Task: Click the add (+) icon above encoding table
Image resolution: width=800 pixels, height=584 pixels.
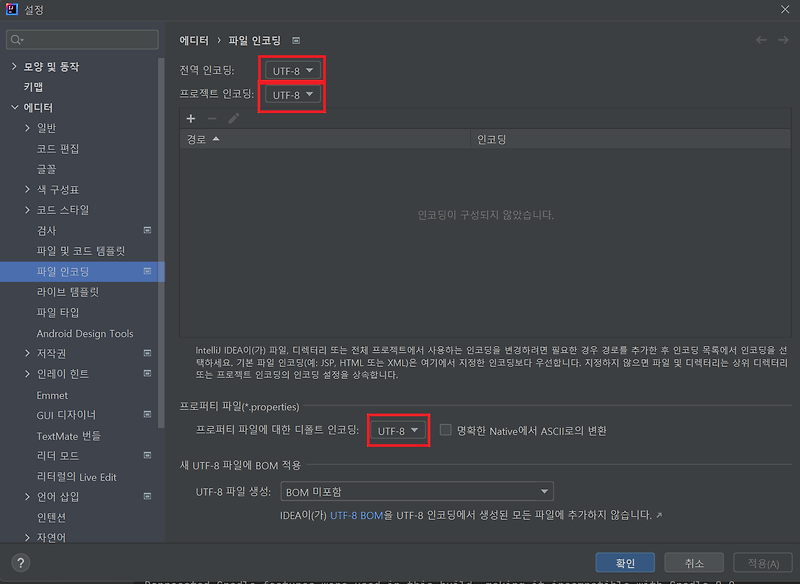Action: (x=190, y=119)
